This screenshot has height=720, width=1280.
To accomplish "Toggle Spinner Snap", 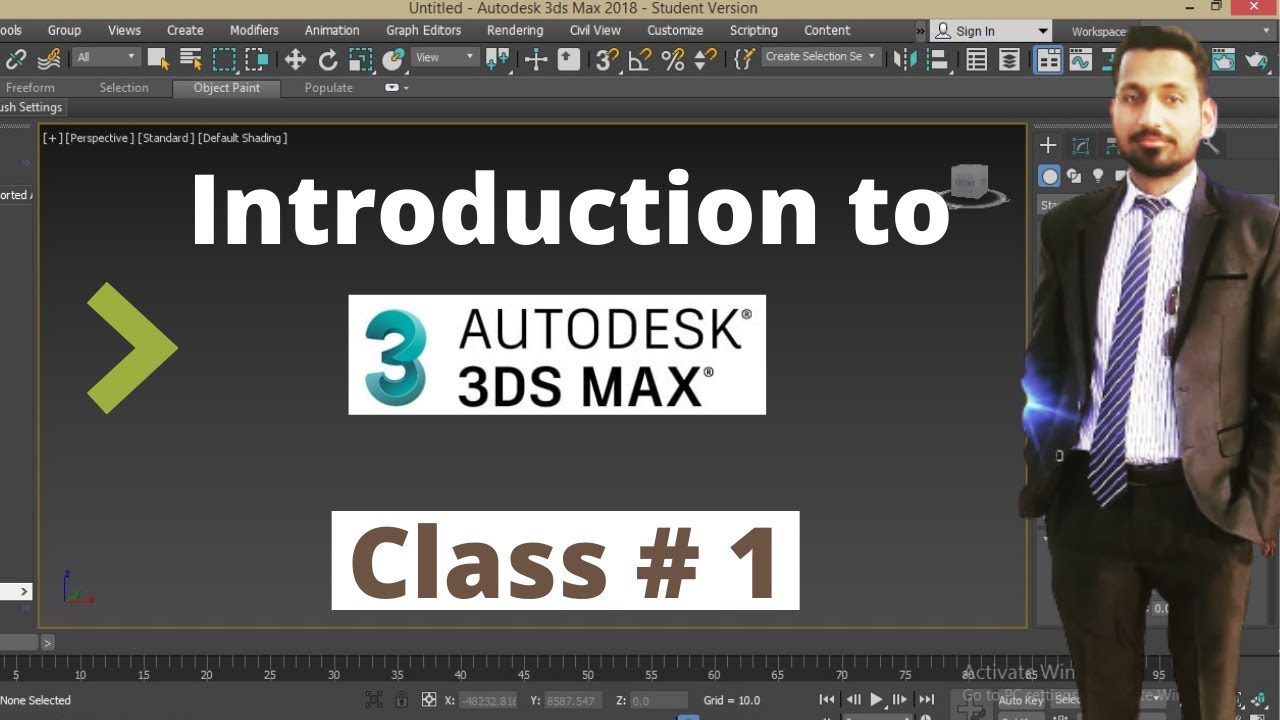I will coord(706,60).
